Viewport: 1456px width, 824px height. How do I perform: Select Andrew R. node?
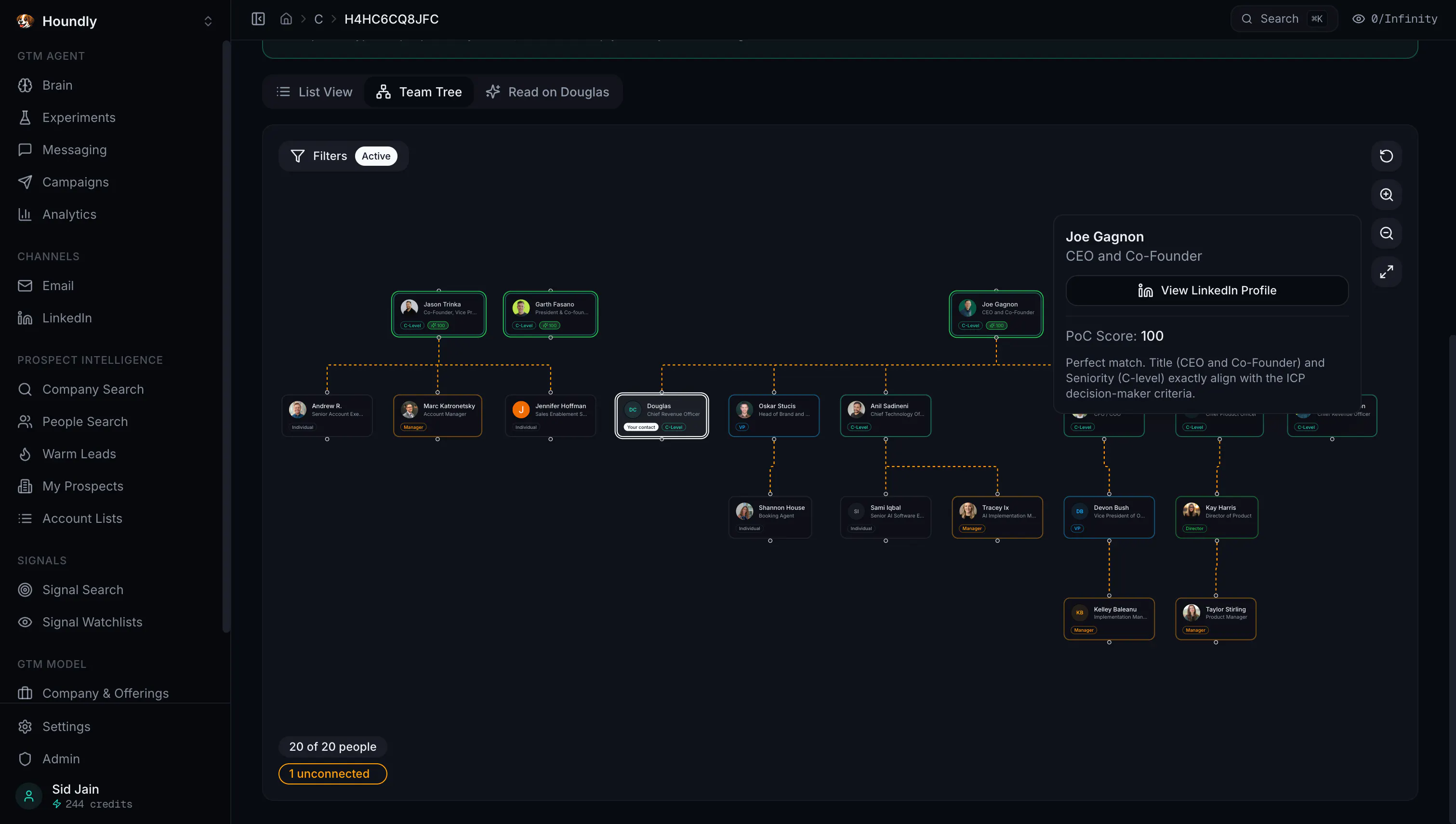click(327, 415)
